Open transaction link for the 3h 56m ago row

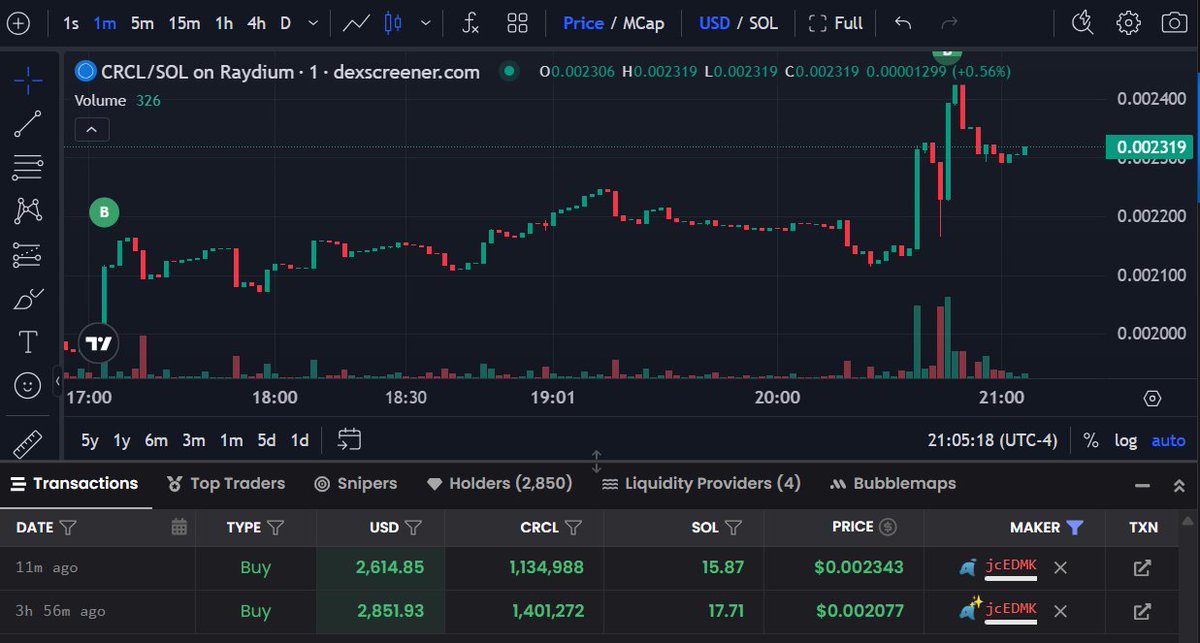coord(1142,610)
